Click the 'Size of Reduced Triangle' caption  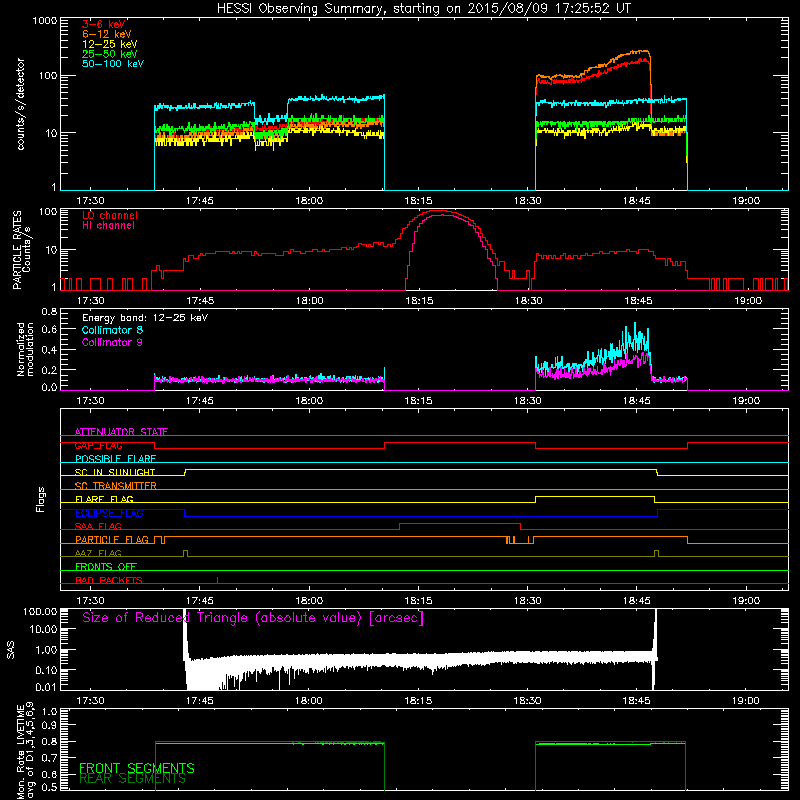(253, 618)
